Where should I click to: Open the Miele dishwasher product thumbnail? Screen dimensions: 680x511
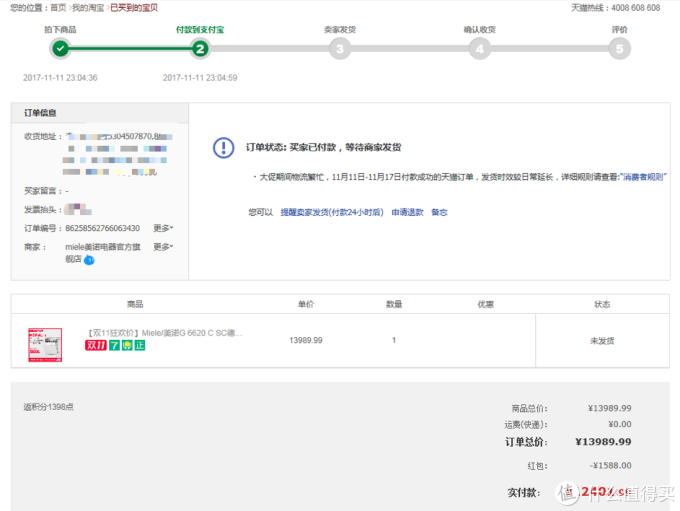point(45,345)
